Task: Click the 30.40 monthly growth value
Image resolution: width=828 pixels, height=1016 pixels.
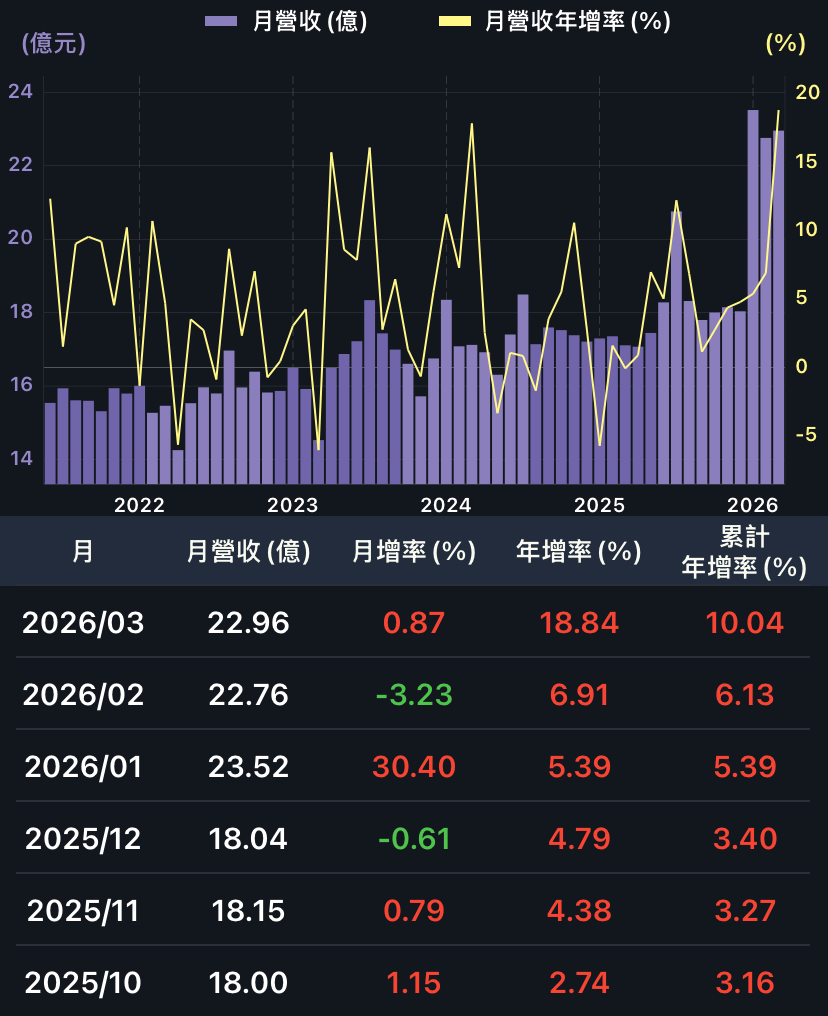Action: 414,767
